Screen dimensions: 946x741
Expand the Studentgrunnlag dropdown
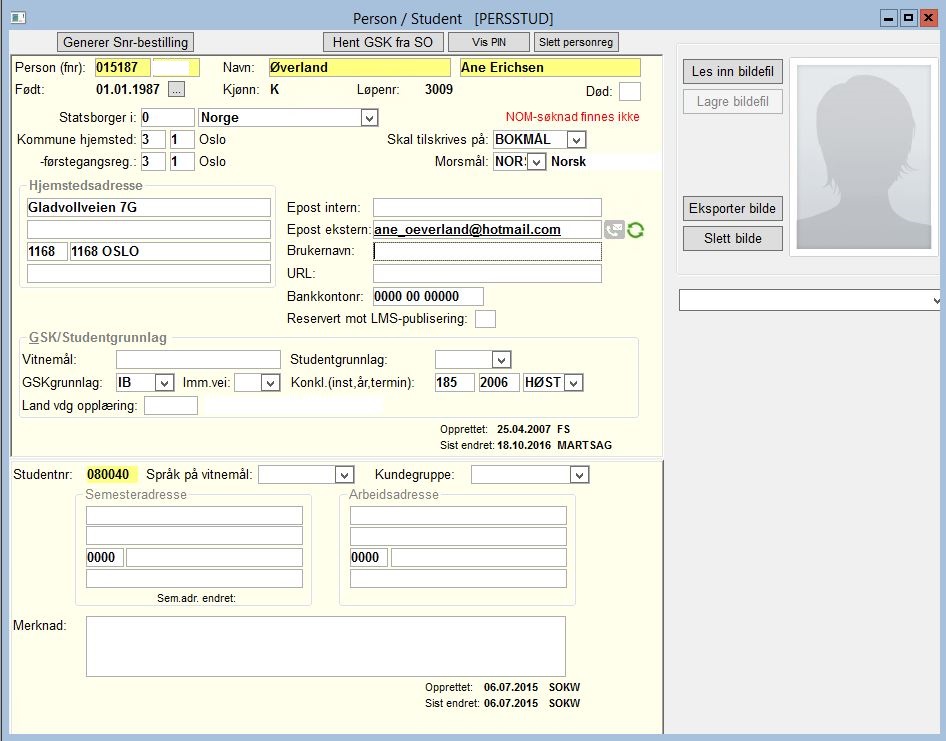click(501, 360)
